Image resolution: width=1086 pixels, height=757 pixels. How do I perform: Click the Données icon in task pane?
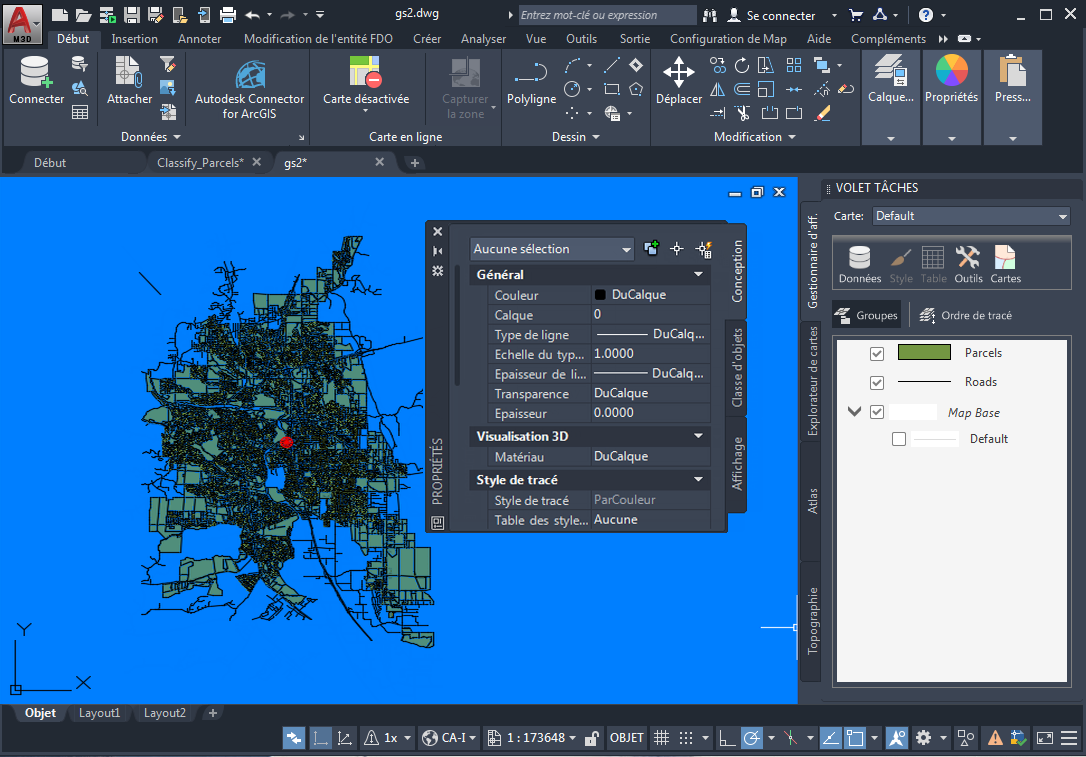point(860,264)
